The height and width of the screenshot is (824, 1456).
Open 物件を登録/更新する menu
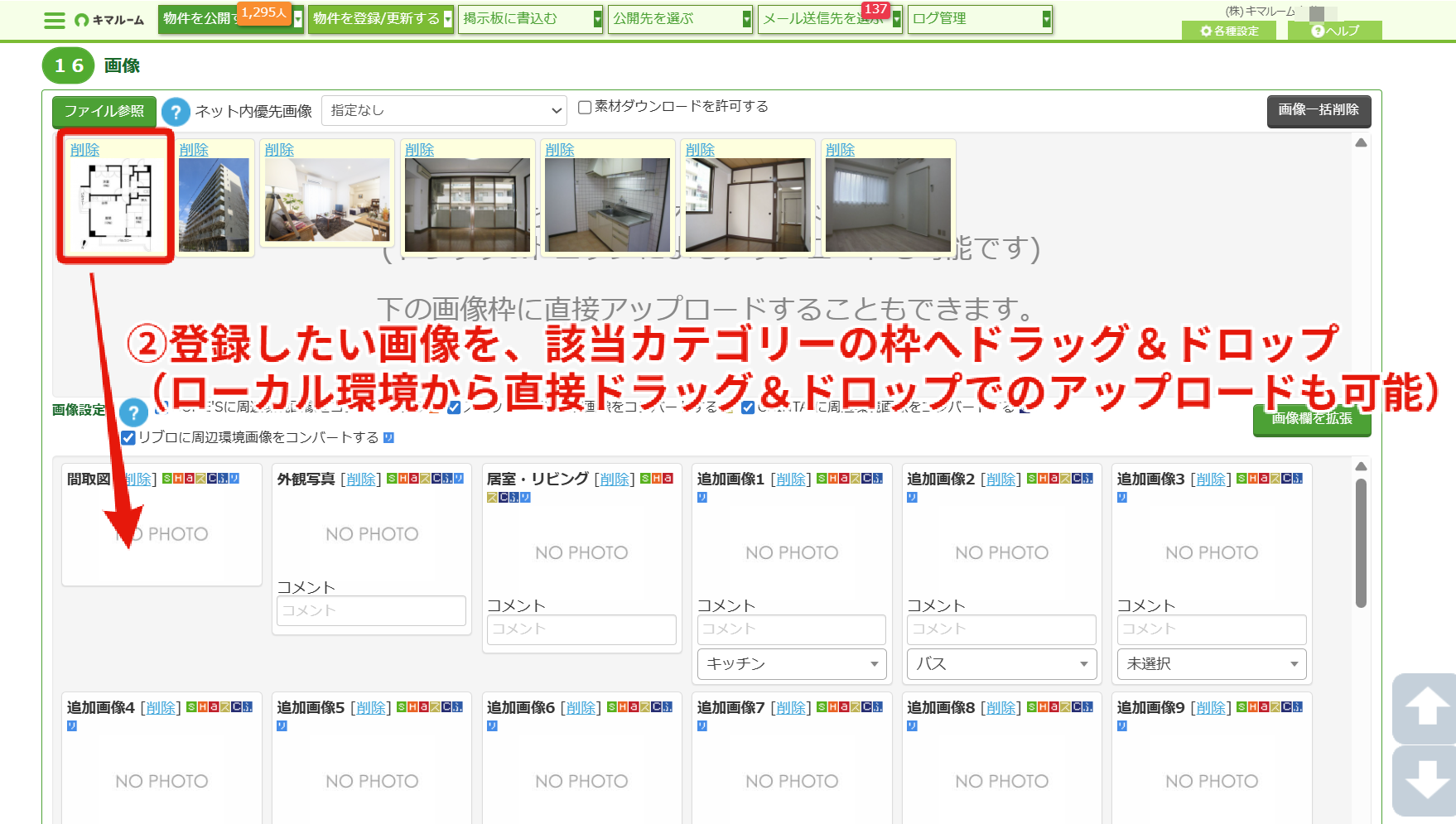381,19
